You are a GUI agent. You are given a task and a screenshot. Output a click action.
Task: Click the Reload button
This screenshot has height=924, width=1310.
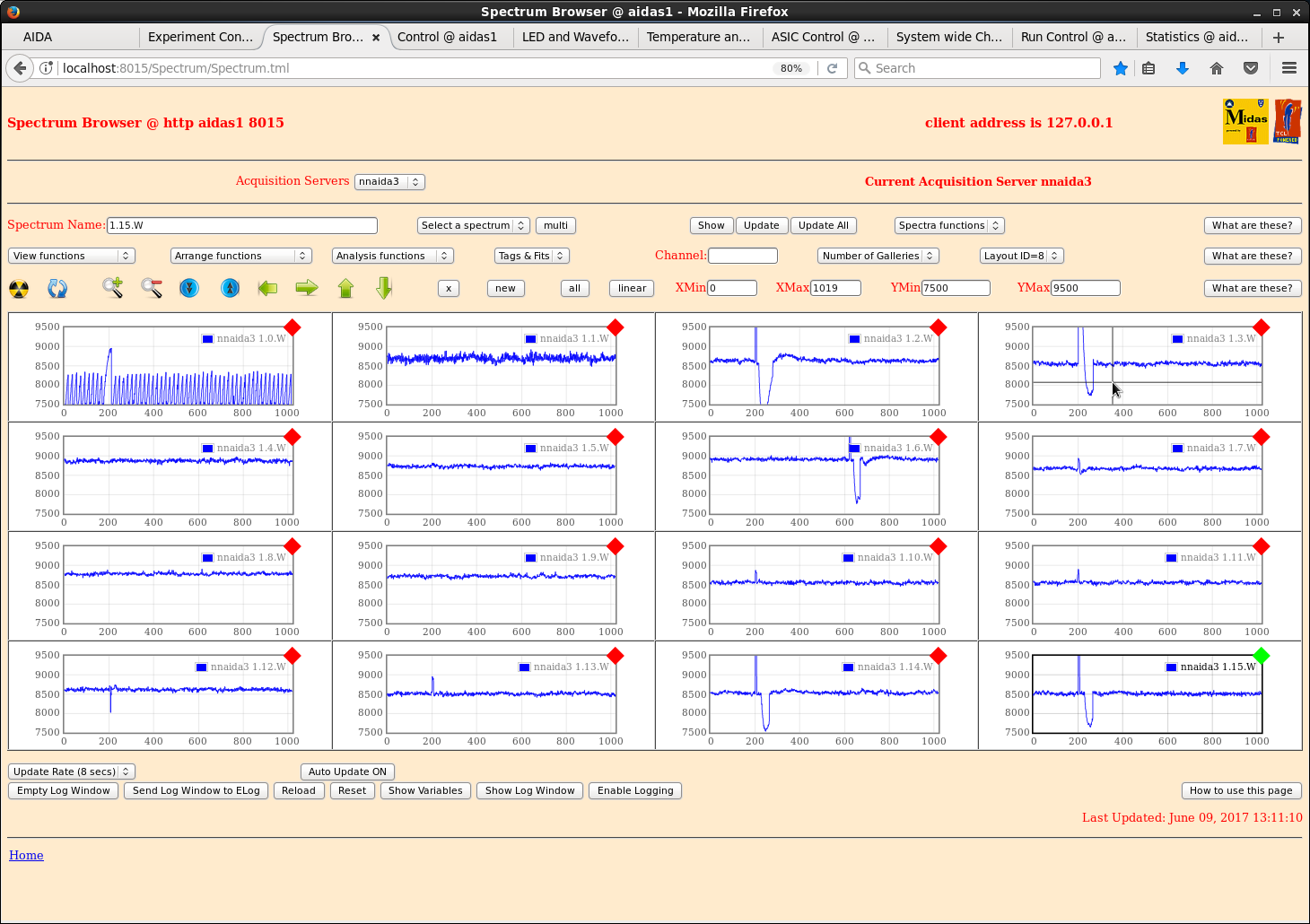tap(299, 790)
